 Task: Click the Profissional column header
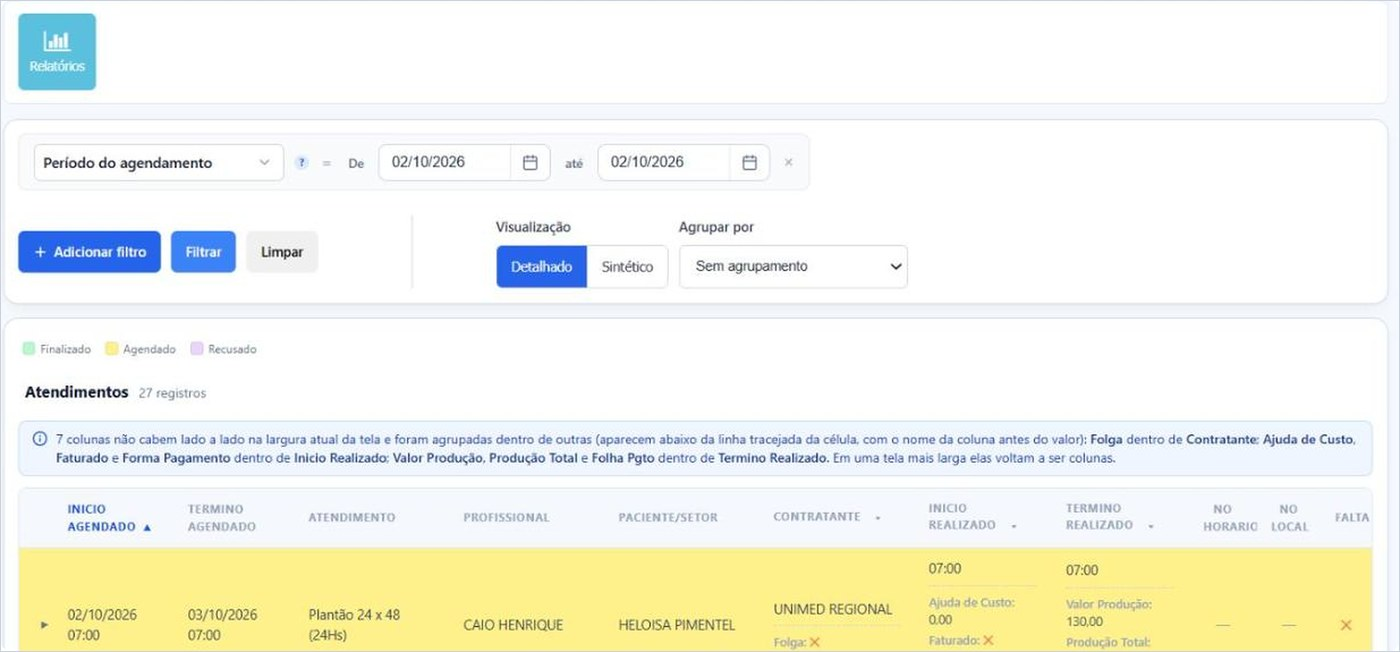point(506,518)
